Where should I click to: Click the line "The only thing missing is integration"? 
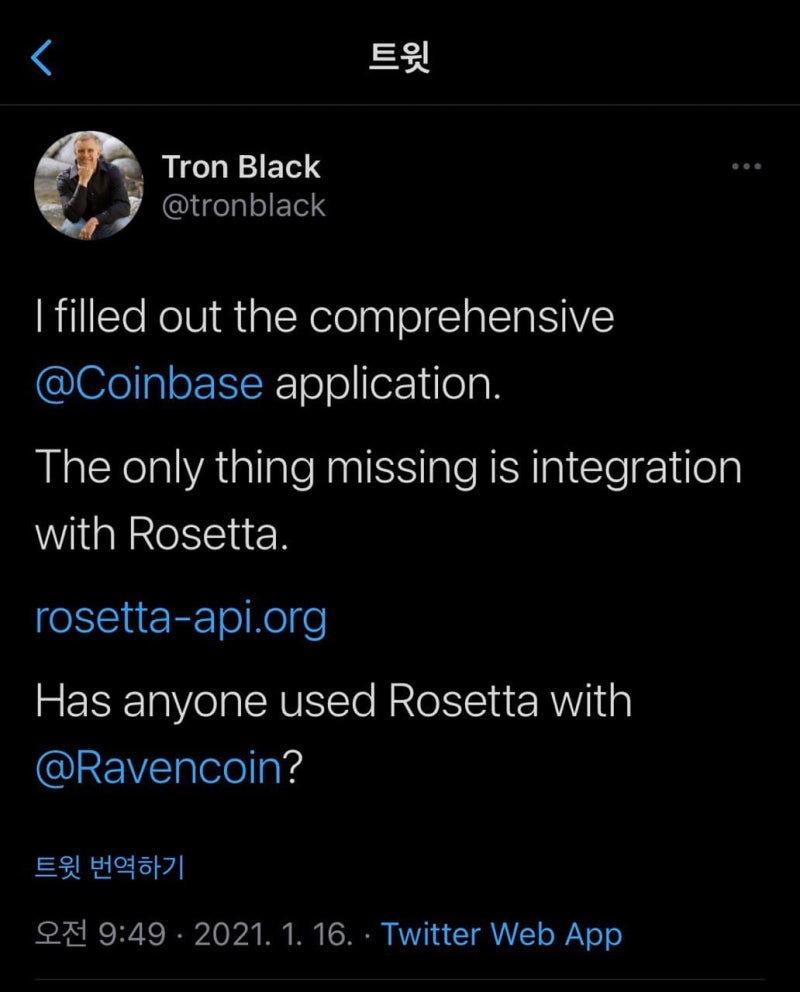click(388, 468)
